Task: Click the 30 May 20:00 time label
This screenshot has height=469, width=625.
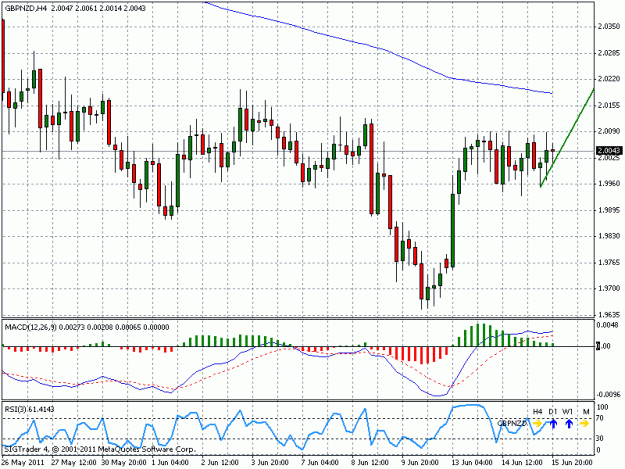Action: [124, 463]
